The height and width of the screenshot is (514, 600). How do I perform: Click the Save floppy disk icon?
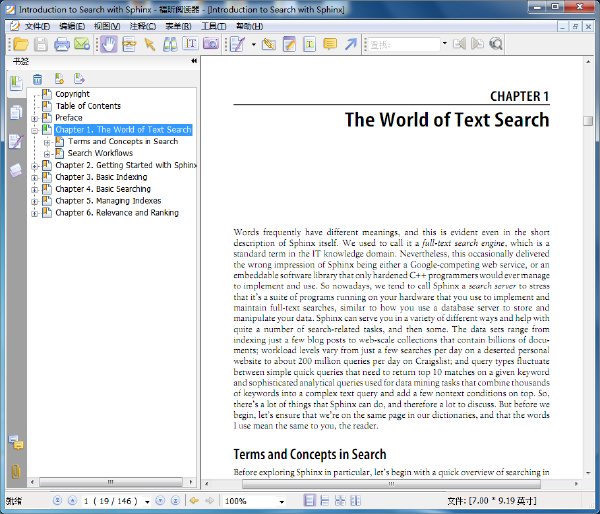pyautogui.click(x=41, y=44)
